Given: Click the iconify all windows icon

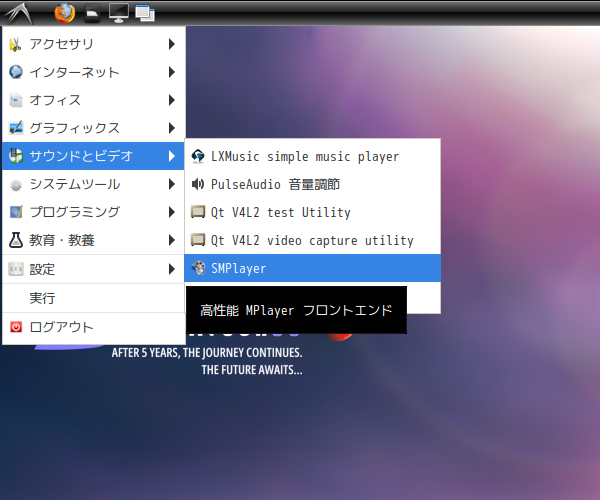Looking at the screenshot, I should 145,14.
